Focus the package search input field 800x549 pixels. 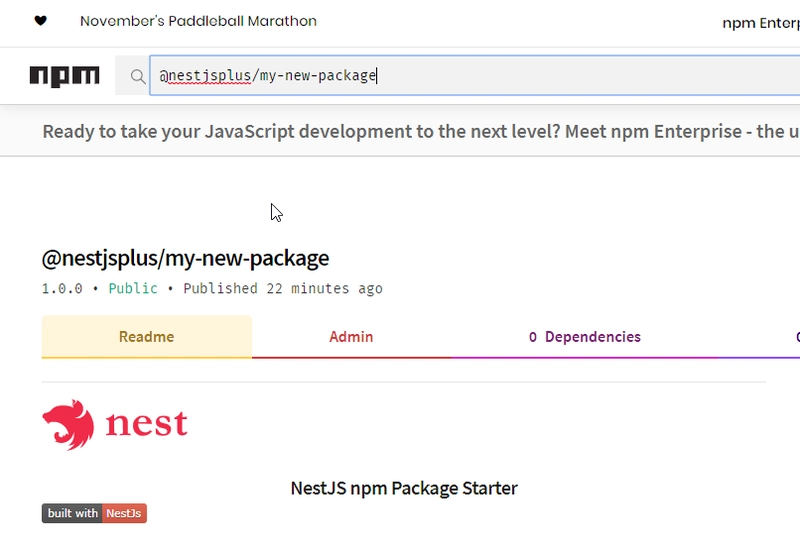(474, 76)
